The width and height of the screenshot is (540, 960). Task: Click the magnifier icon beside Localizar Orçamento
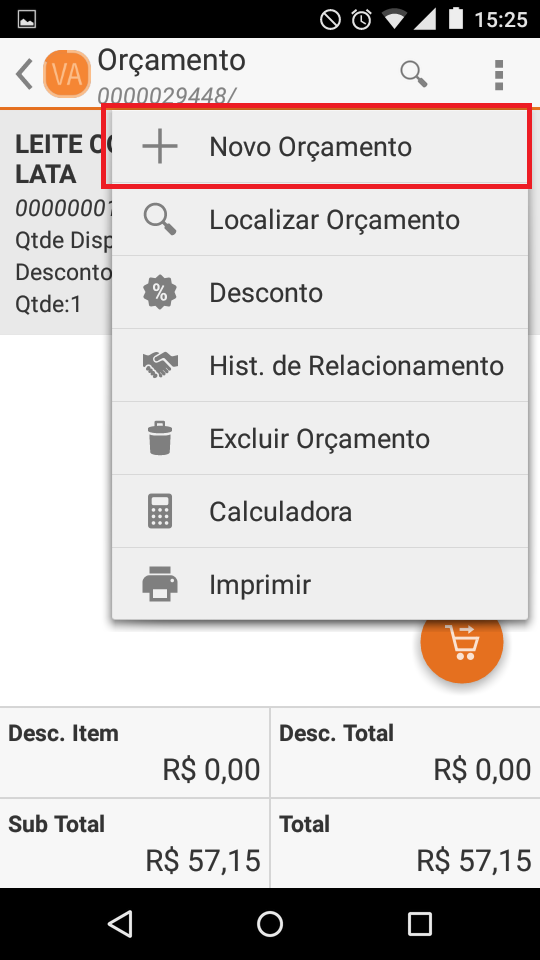(160, 220)
